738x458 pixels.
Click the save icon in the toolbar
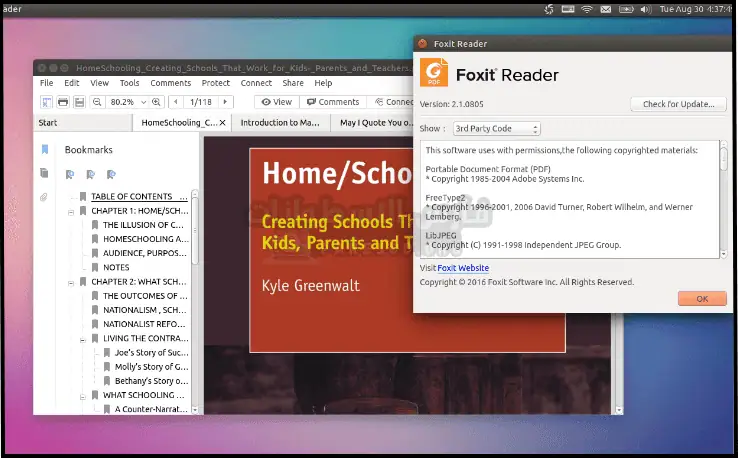point(80,102)
